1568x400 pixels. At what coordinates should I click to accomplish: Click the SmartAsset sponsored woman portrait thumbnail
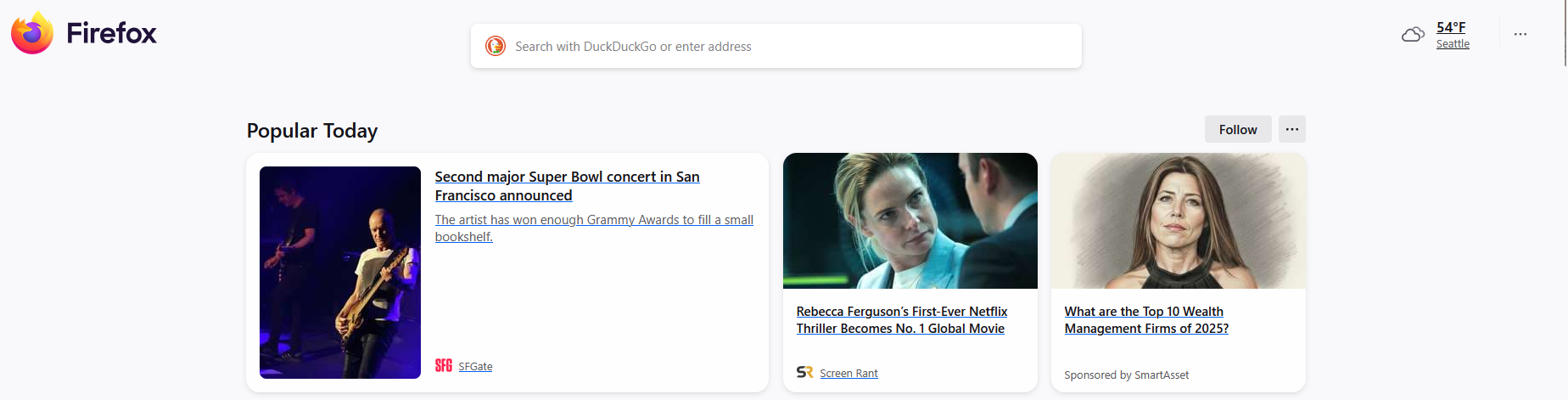(1178, 221)
